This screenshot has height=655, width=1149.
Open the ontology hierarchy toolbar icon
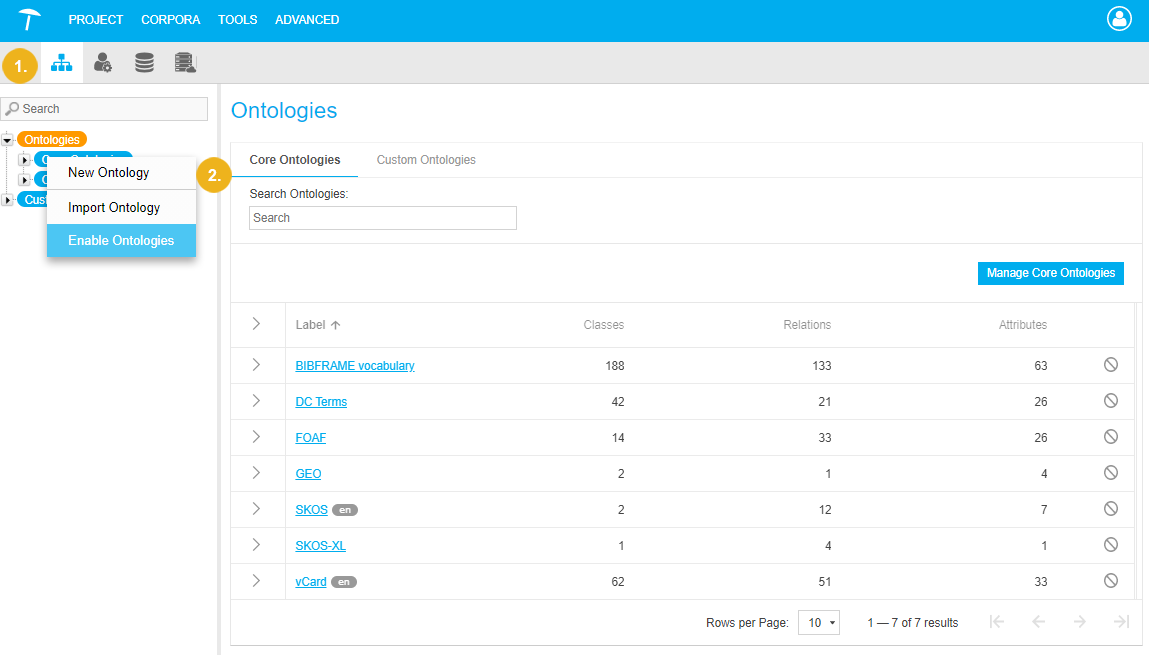point(62,63)
